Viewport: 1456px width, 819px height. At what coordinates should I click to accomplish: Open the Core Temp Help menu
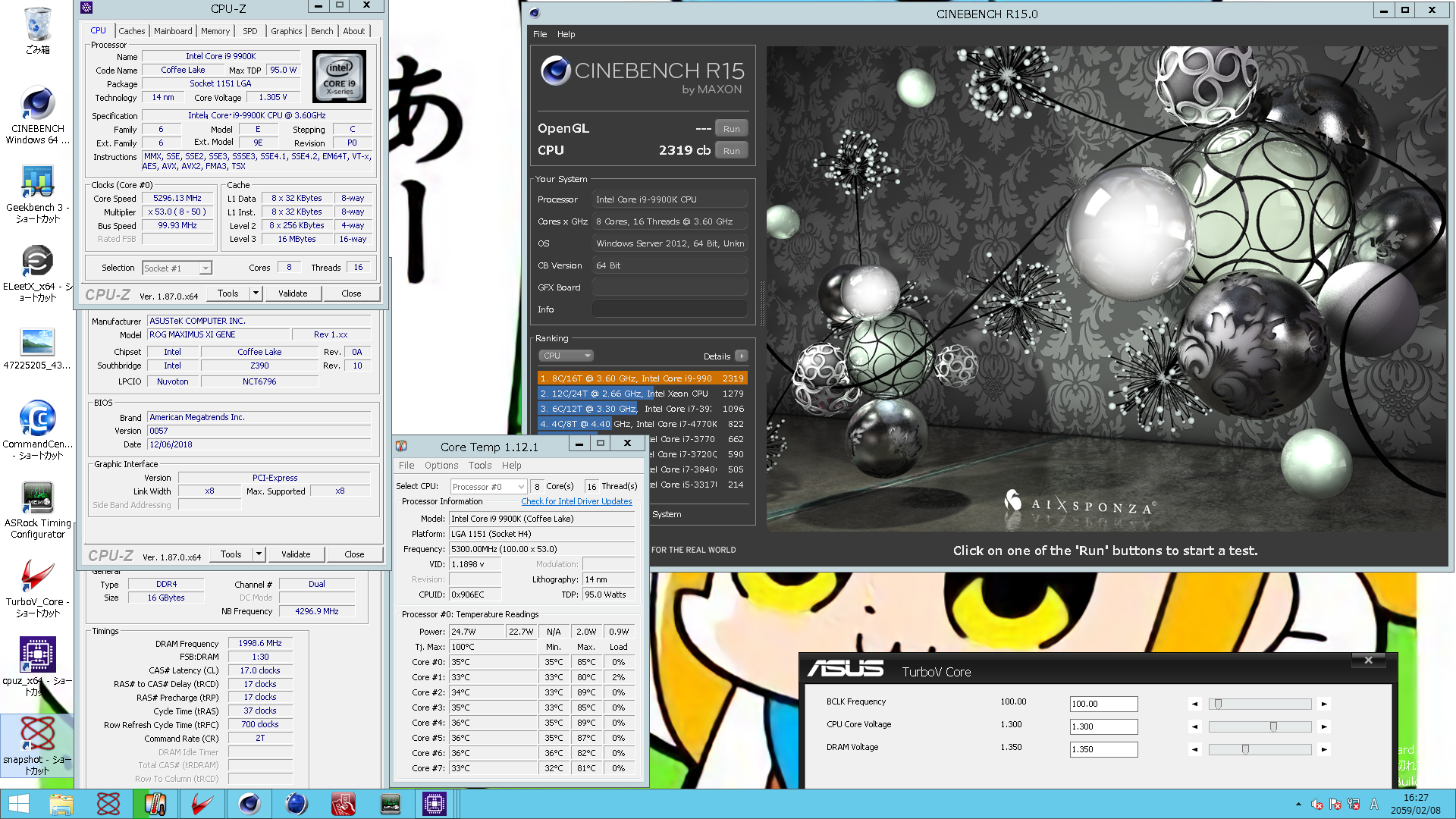coord(512,466)
